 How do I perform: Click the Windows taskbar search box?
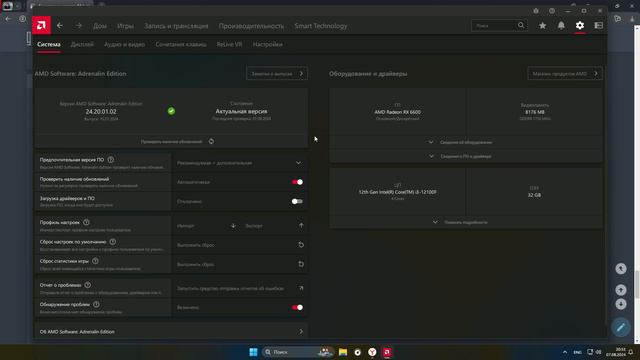297,352
